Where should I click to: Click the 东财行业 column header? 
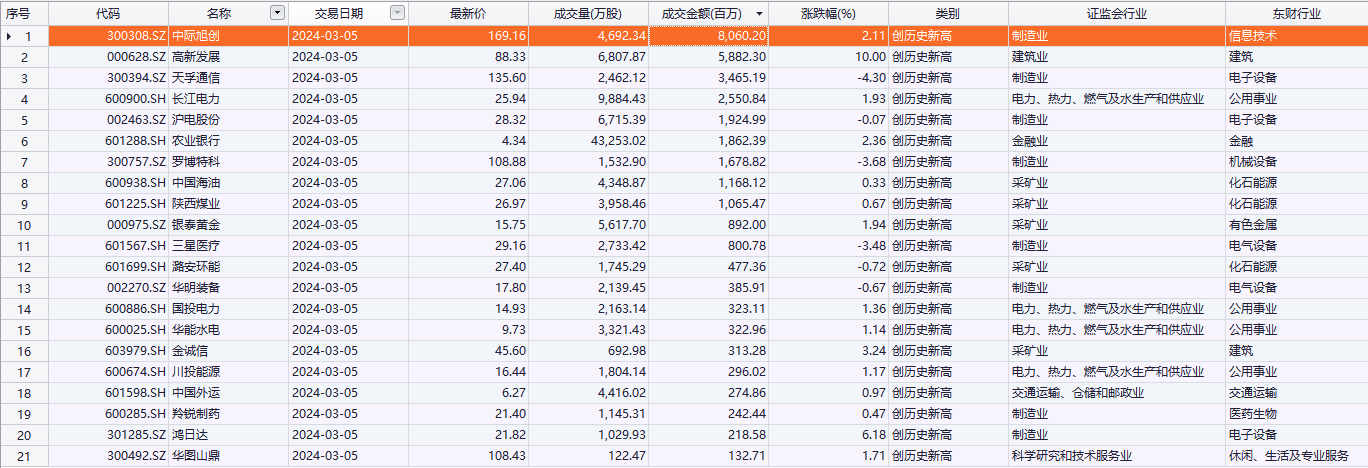[1296, 14]
